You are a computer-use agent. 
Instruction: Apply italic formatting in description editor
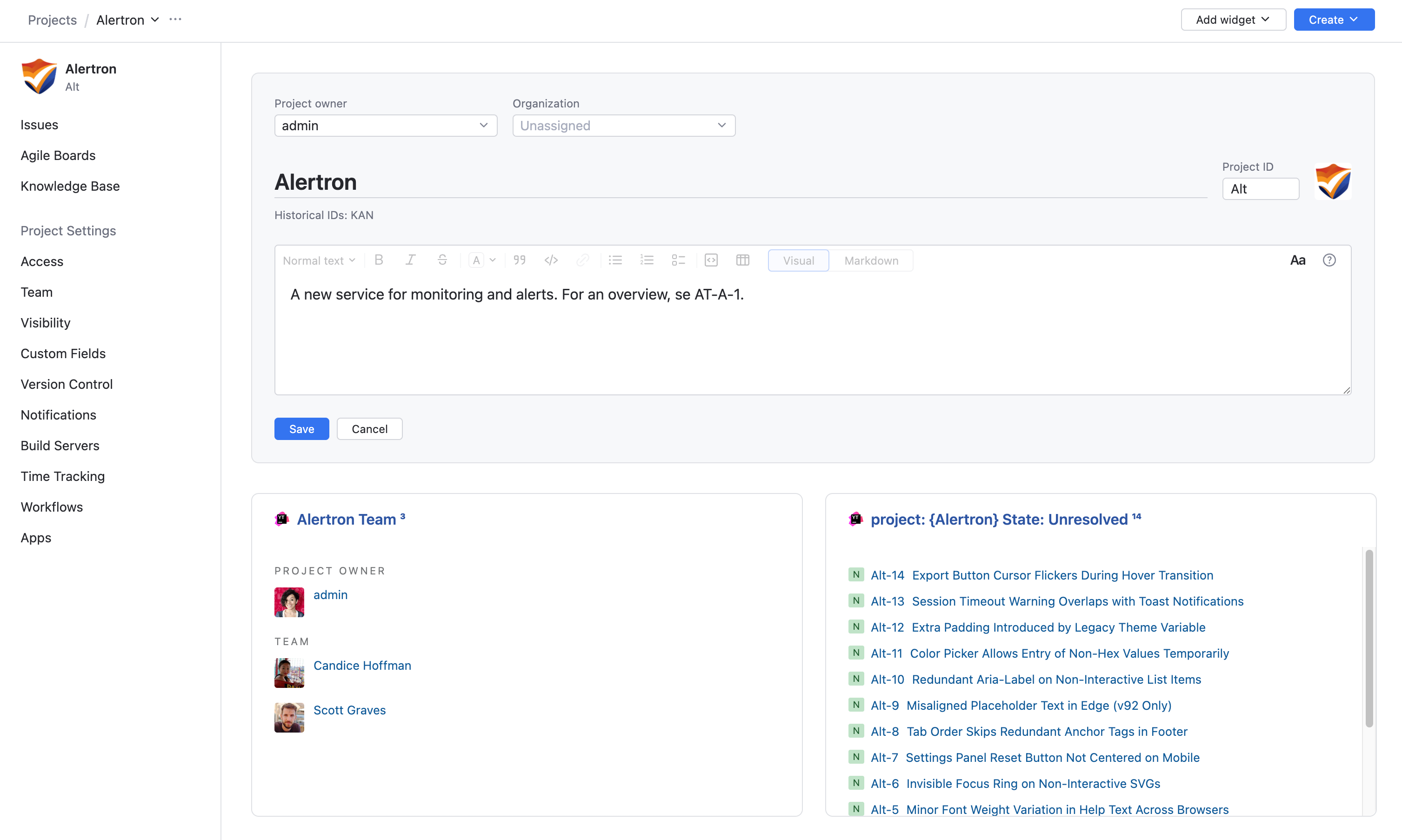click(410, 260)
